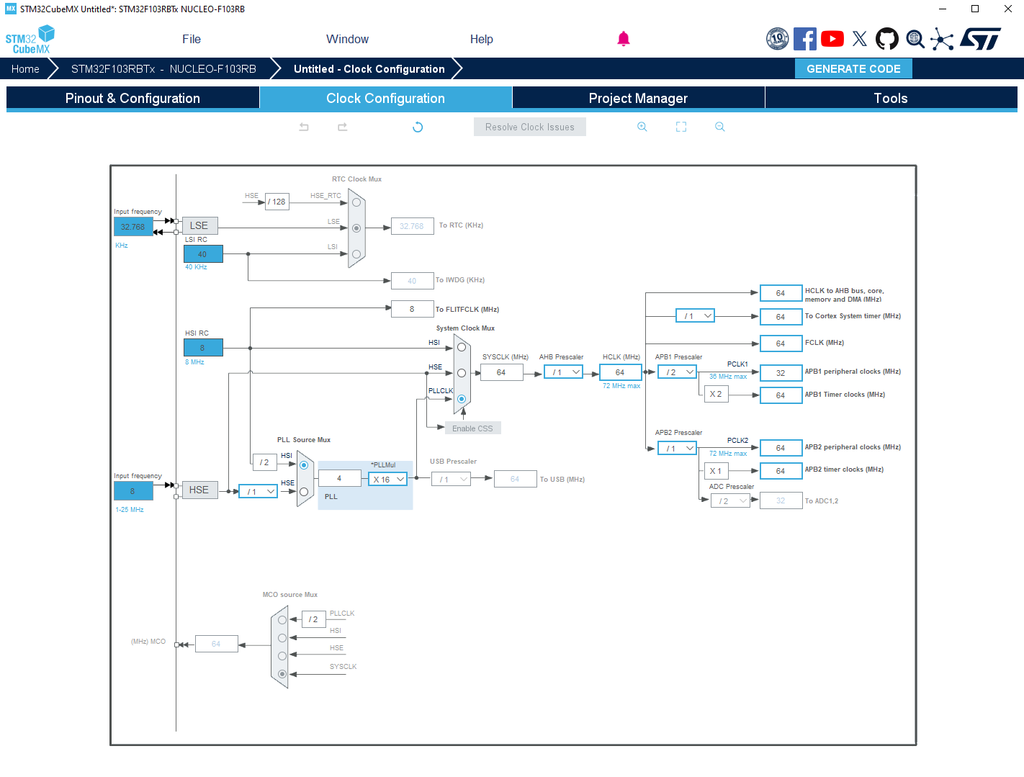Zoom out of the clock diagram
Viewport: 1024px width, 777px height.
coord(719,127)
